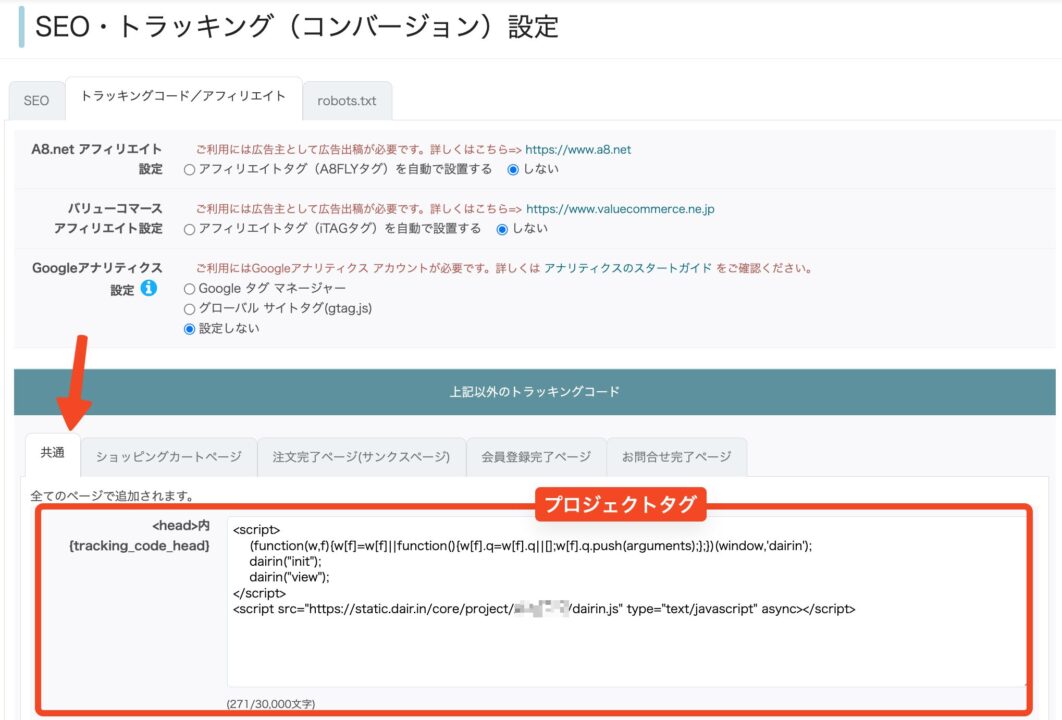Click the Google Analytics info icon
This screenshot has height=720, width=1062.
[x=148, y=289]
